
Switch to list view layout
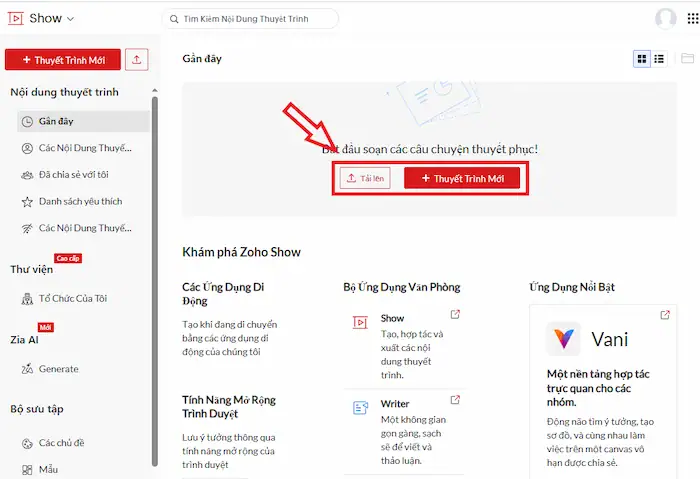tap(659, 59)
